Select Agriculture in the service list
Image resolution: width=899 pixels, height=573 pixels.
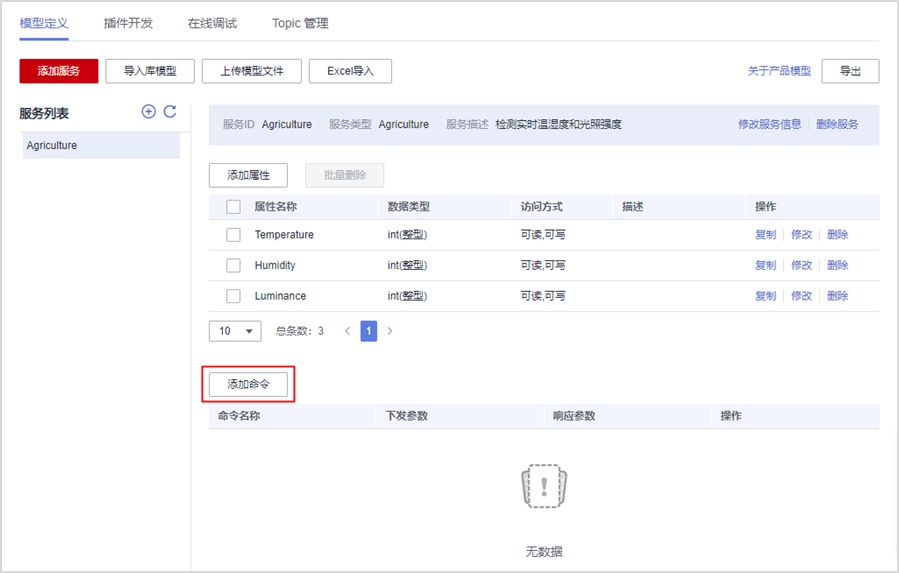pos(100,146)
